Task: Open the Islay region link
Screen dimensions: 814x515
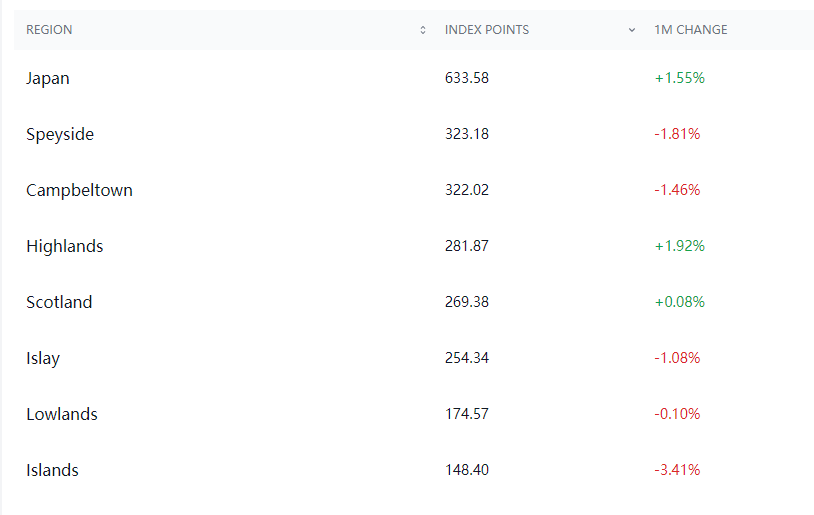Action: [43, 358]
